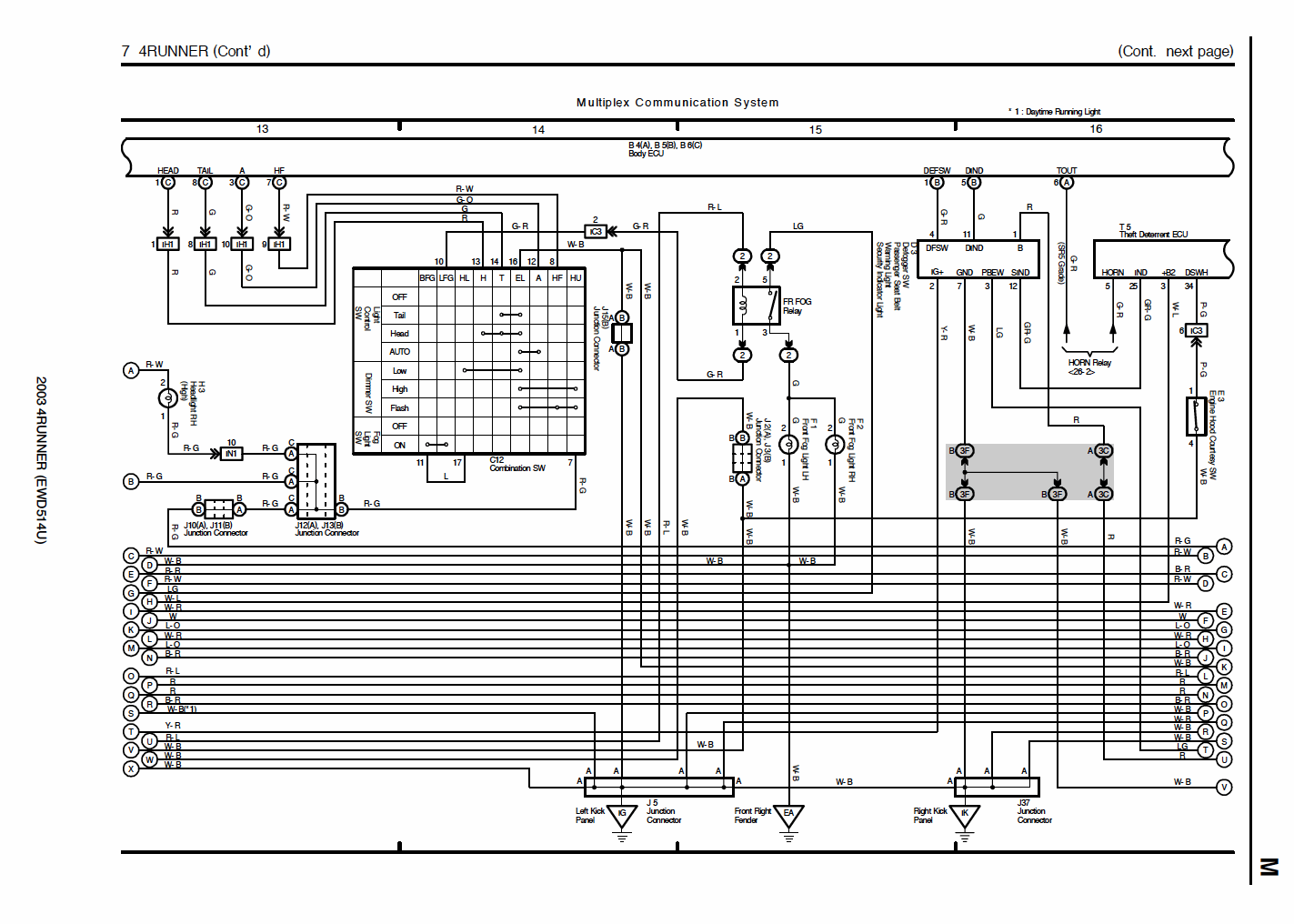Select the FR FOG Relay symbol box

click(757, 306)
